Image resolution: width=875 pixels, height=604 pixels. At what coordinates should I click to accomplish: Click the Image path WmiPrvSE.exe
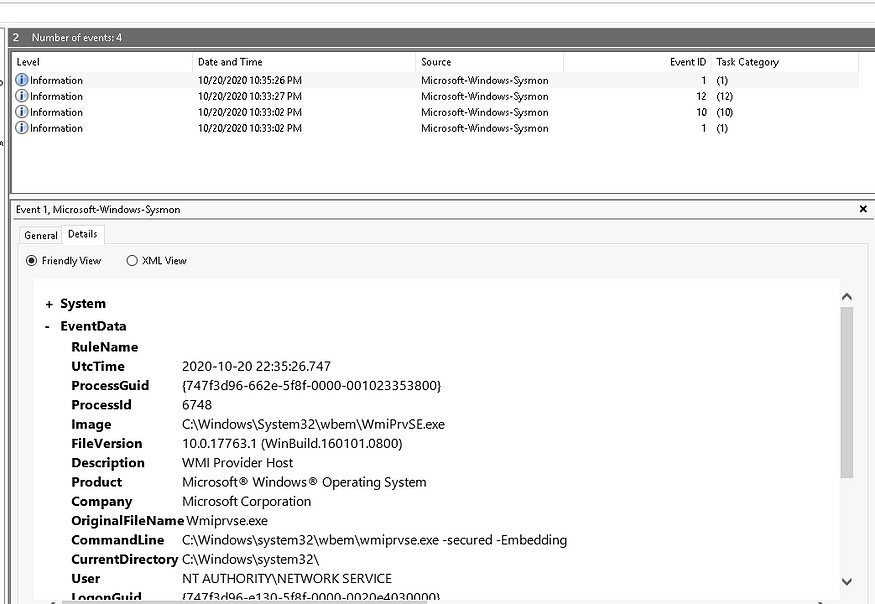click(x=313, y=424)
